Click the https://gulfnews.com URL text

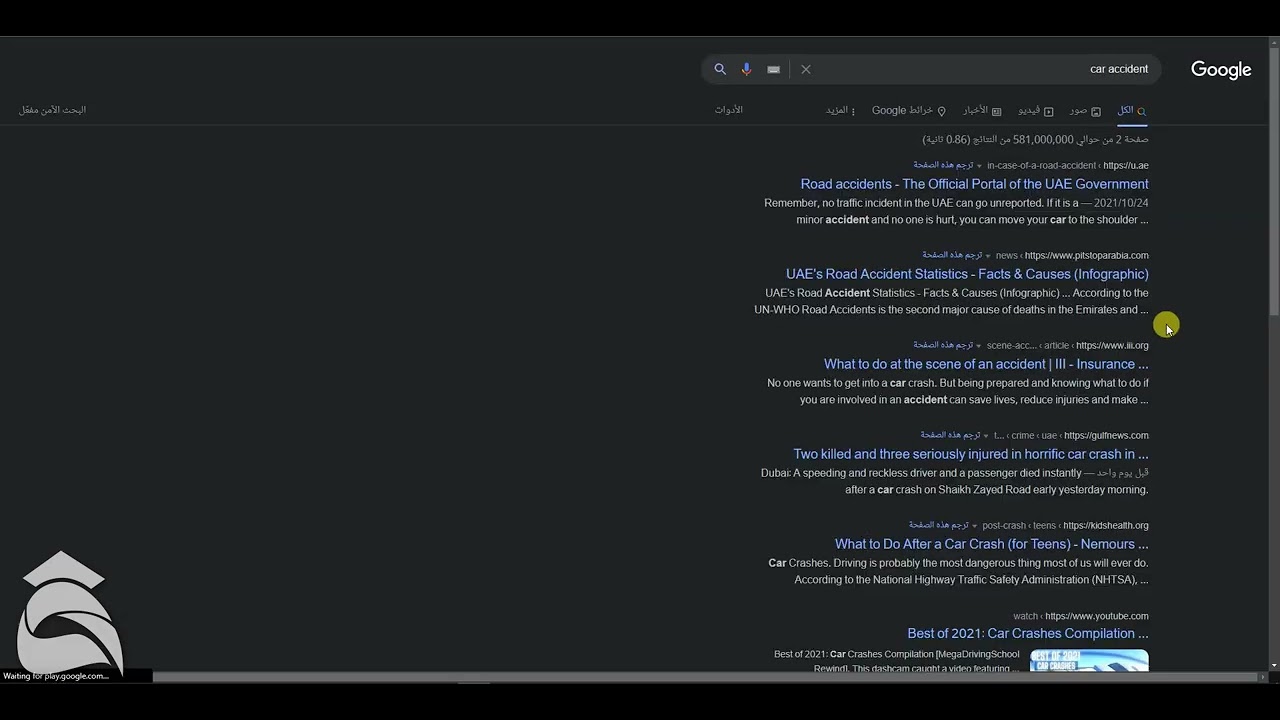click(x=1106, y=436)
